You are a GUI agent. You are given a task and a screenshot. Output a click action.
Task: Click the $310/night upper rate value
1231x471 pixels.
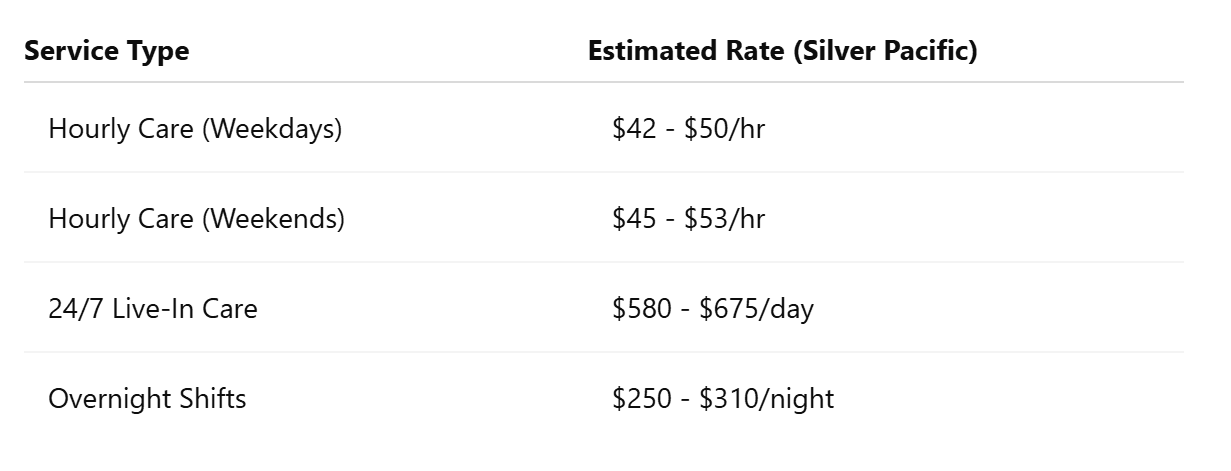[766, 399]
